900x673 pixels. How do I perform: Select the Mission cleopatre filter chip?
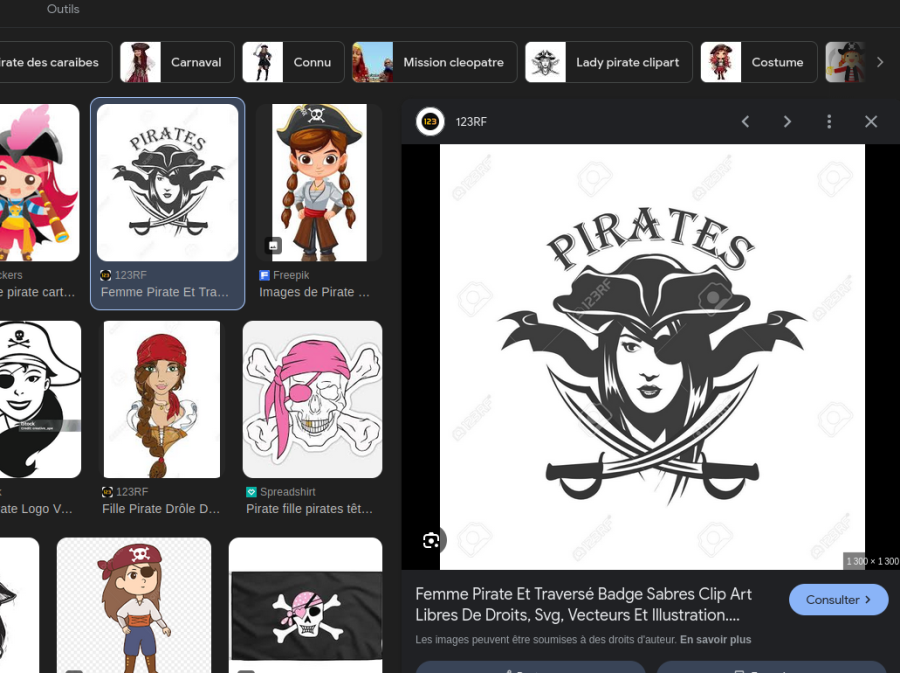click(x=434, y=62)
